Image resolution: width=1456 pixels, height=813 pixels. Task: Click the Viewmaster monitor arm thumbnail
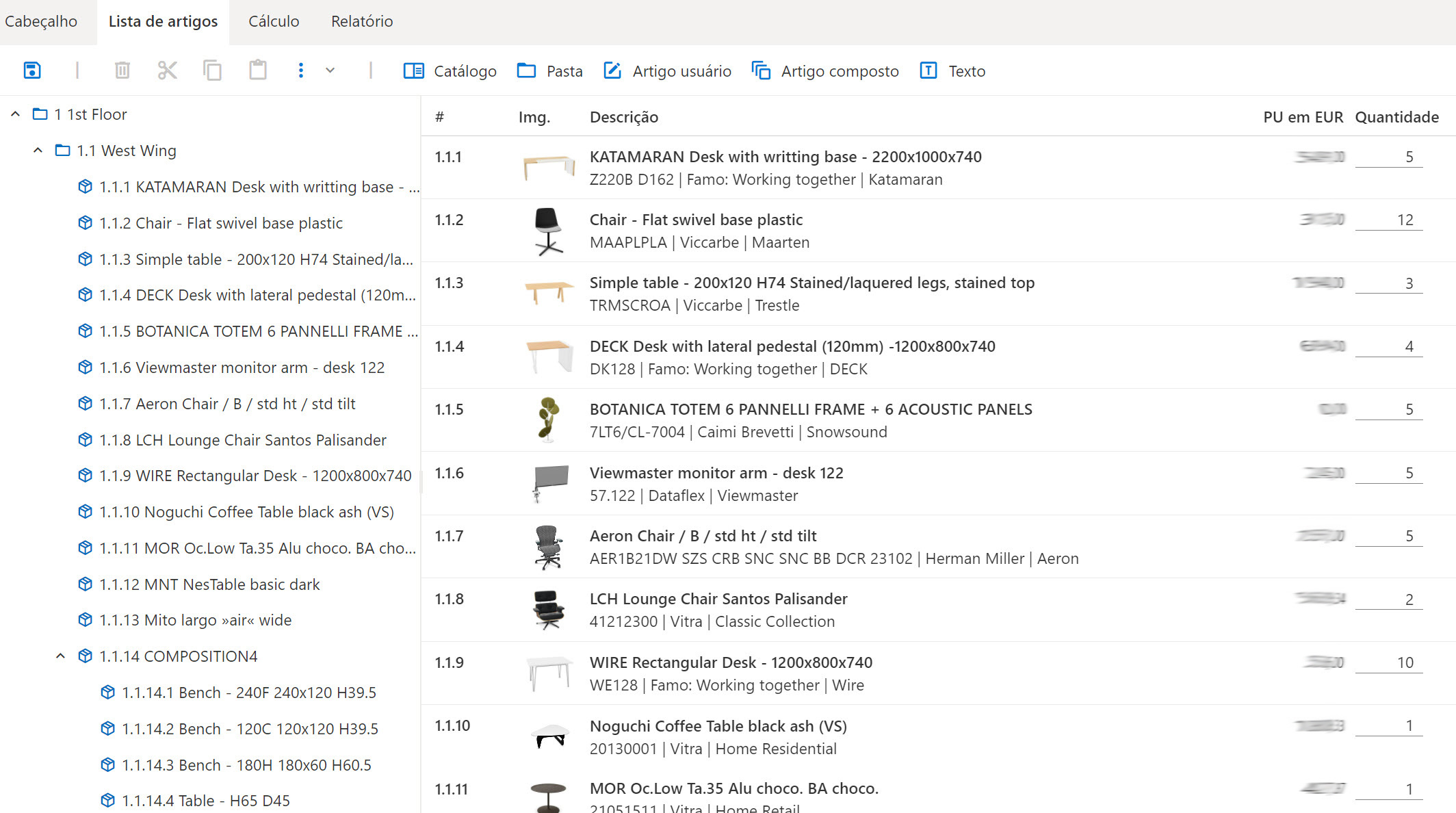coord(550,483)
